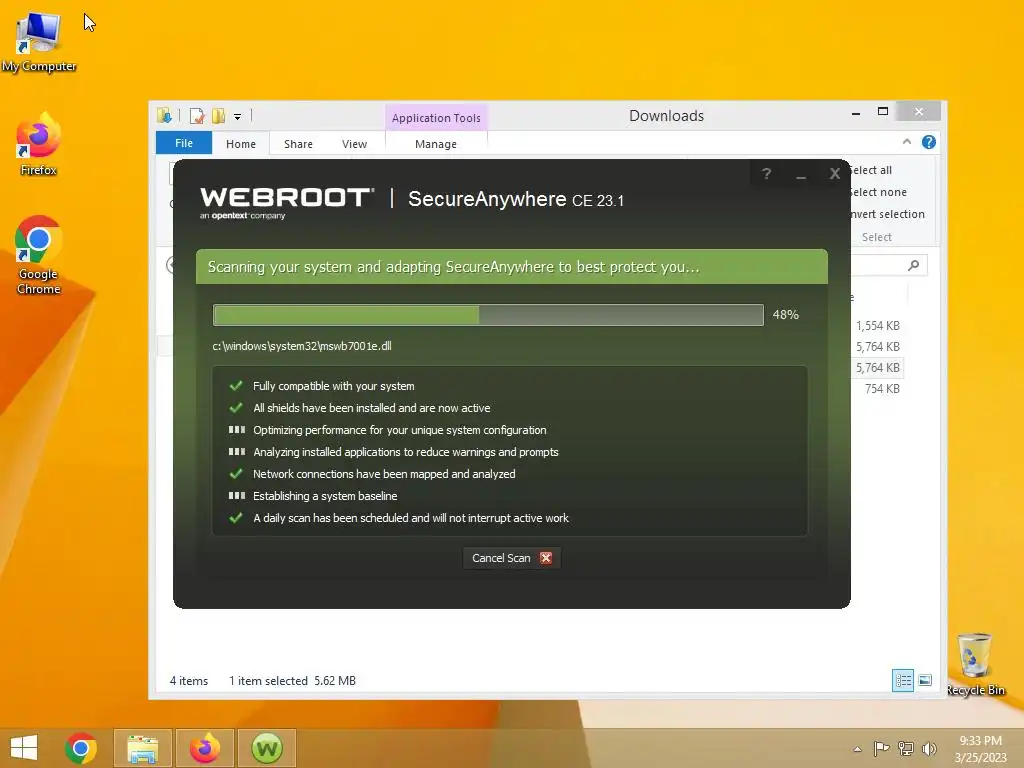This screenshot has width=1024, height=768.
Task: Open the Action Center flag icon
Action: point(882,748)
